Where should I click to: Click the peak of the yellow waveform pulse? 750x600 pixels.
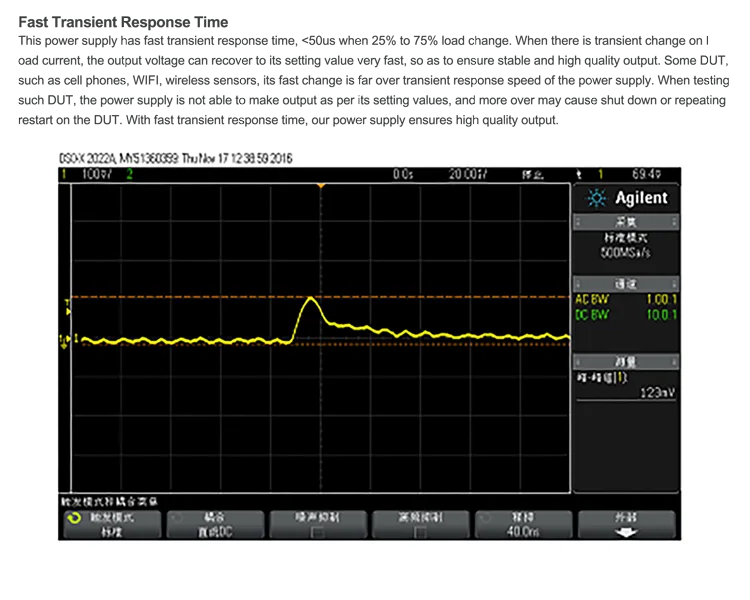310,298
